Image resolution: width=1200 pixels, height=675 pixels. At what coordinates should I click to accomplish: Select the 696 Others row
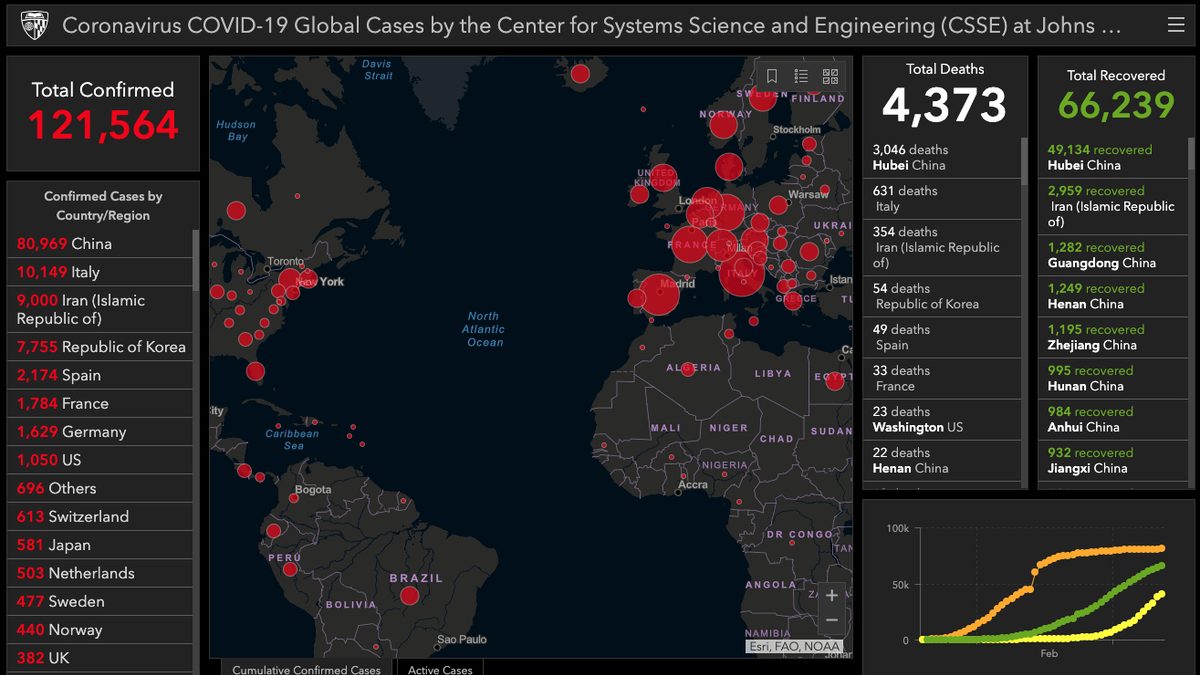point(100,488)
